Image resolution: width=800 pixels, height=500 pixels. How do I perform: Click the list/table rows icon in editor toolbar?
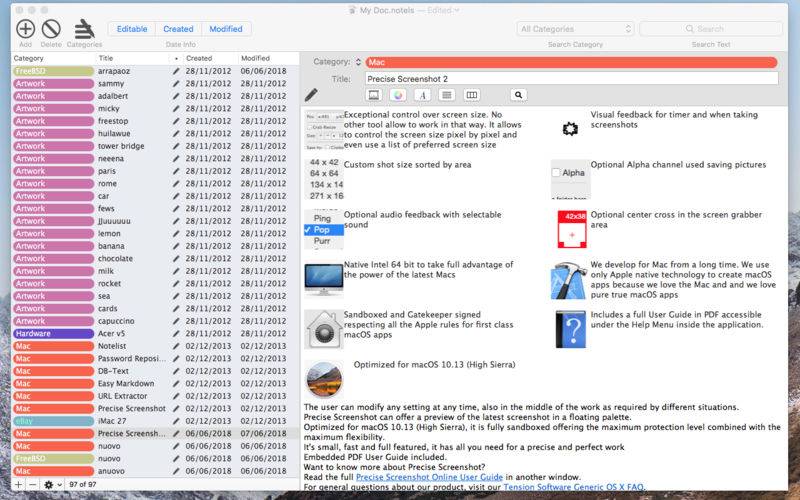(x=447, y=95)
